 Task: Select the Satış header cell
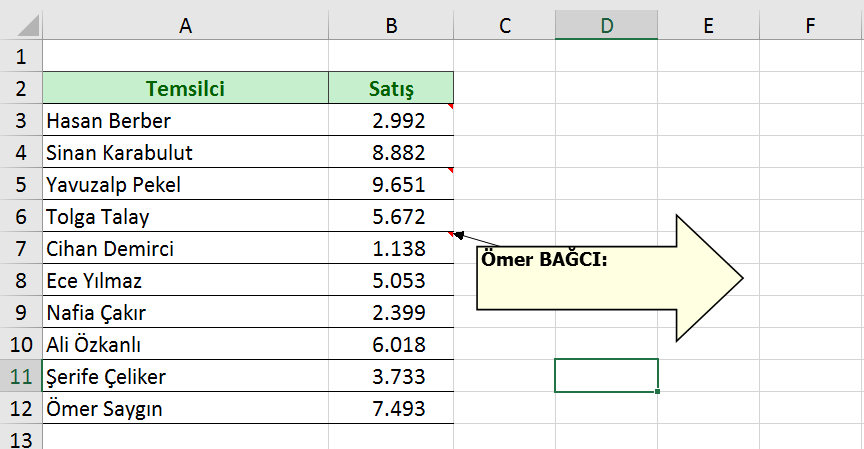pos(391,89)
